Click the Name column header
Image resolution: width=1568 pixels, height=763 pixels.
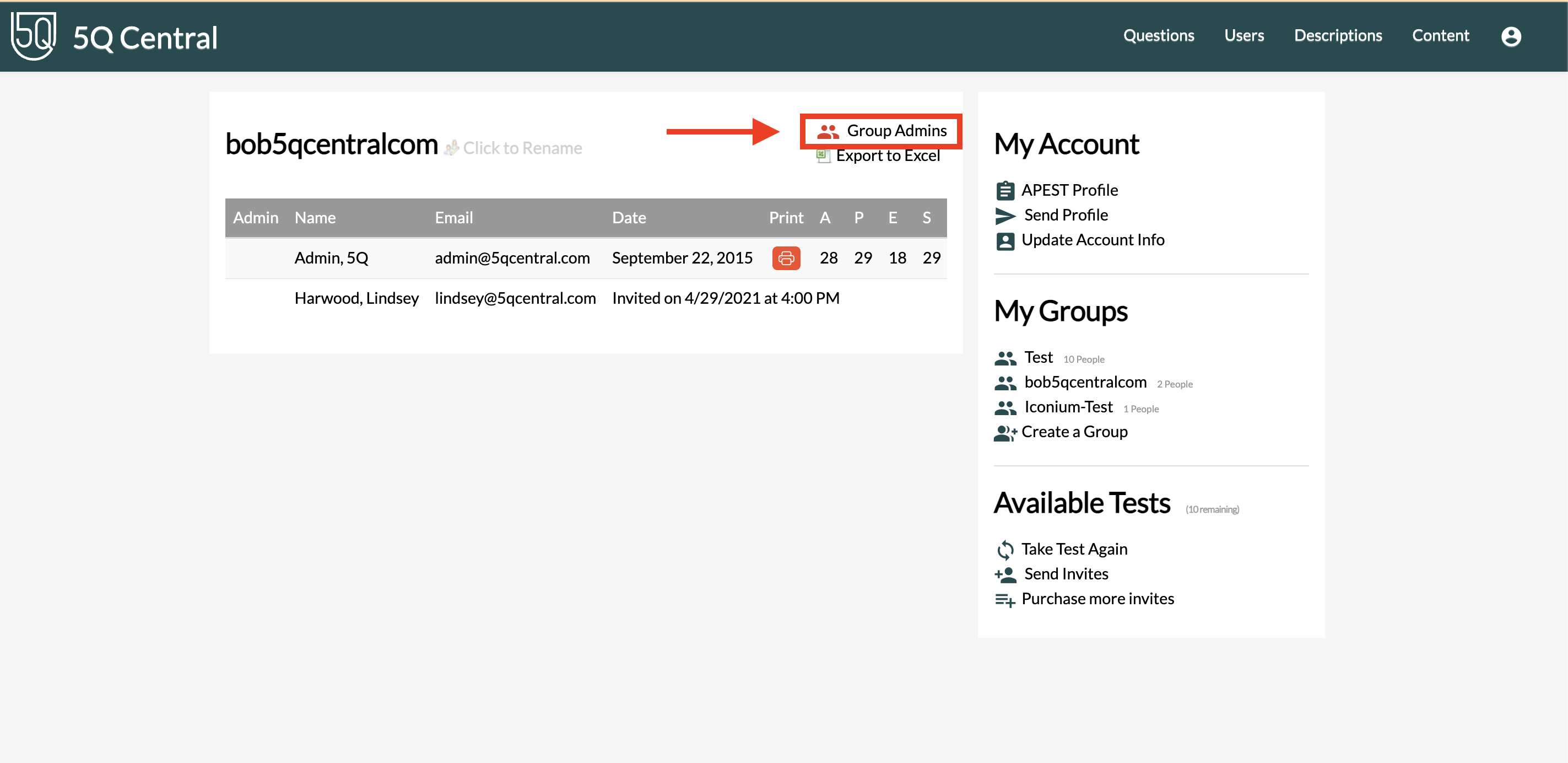(315, 218)
